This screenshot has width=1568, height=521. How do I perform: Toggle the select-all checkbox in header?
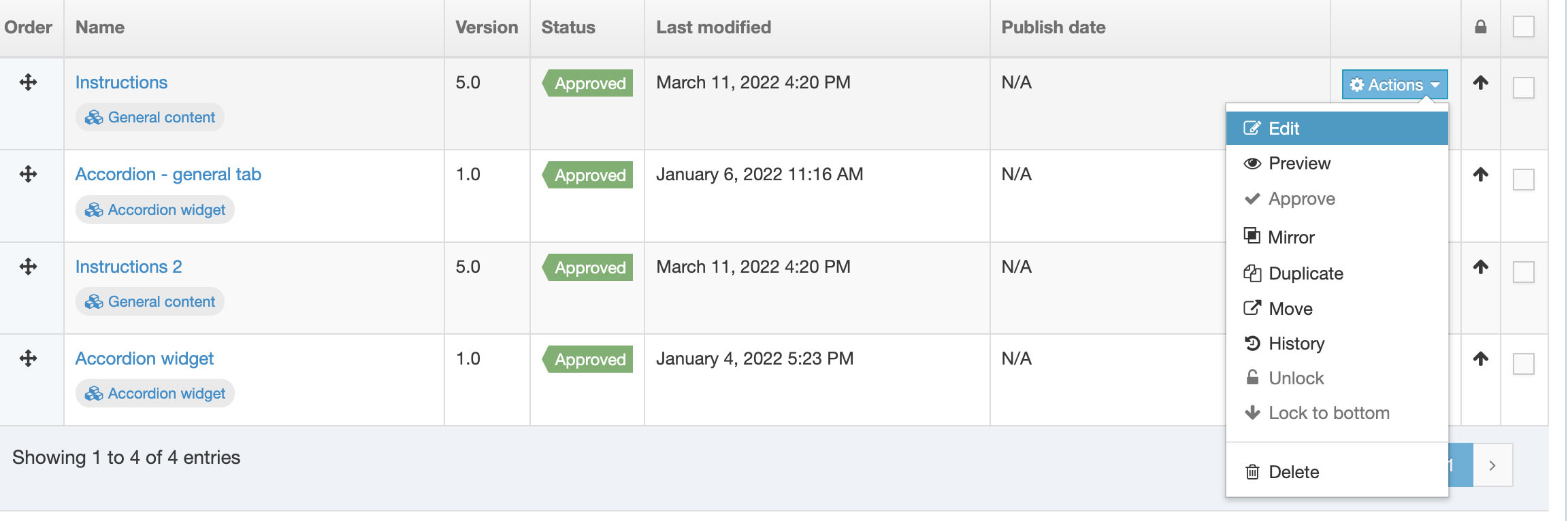pos(1523,27)
